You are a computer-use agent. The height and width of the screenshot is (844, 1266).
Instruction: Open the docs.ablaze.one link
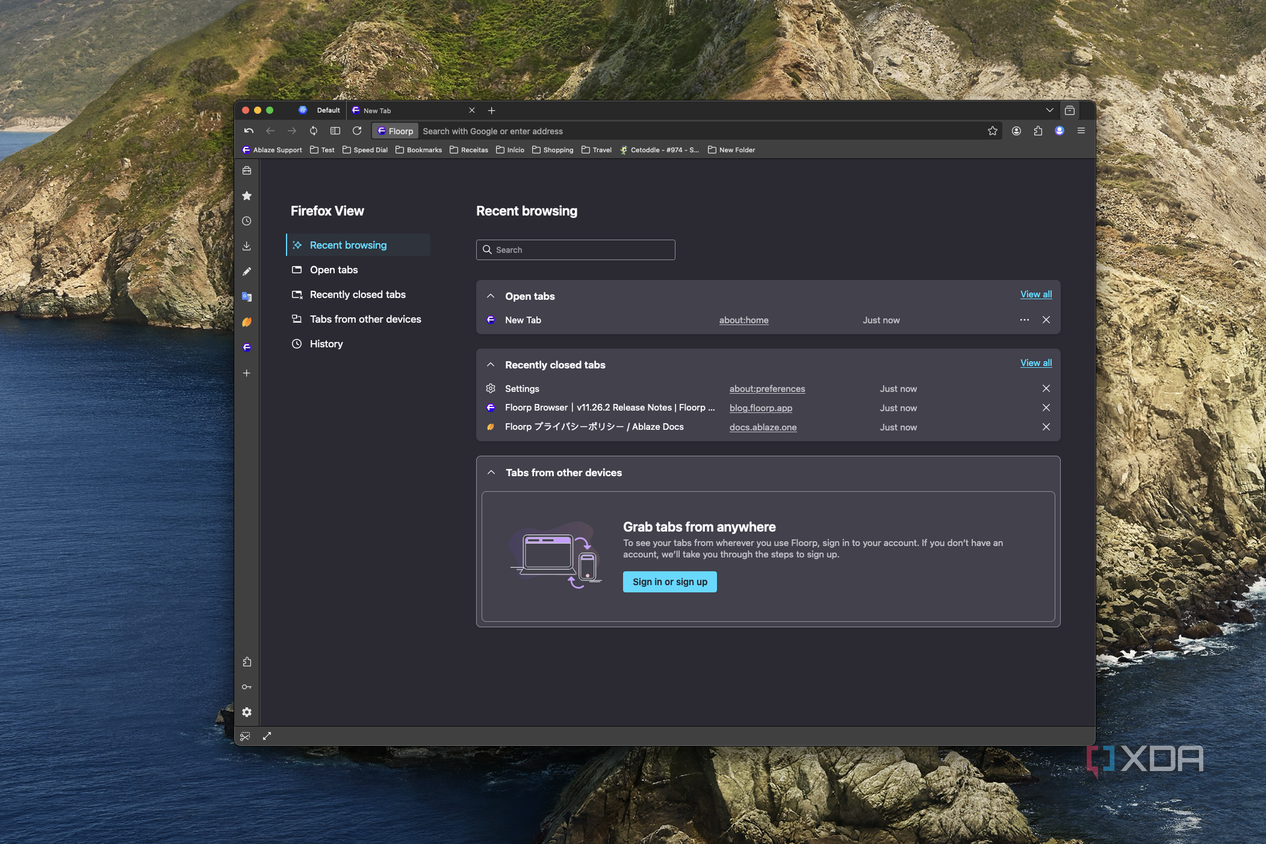(763, 427)
